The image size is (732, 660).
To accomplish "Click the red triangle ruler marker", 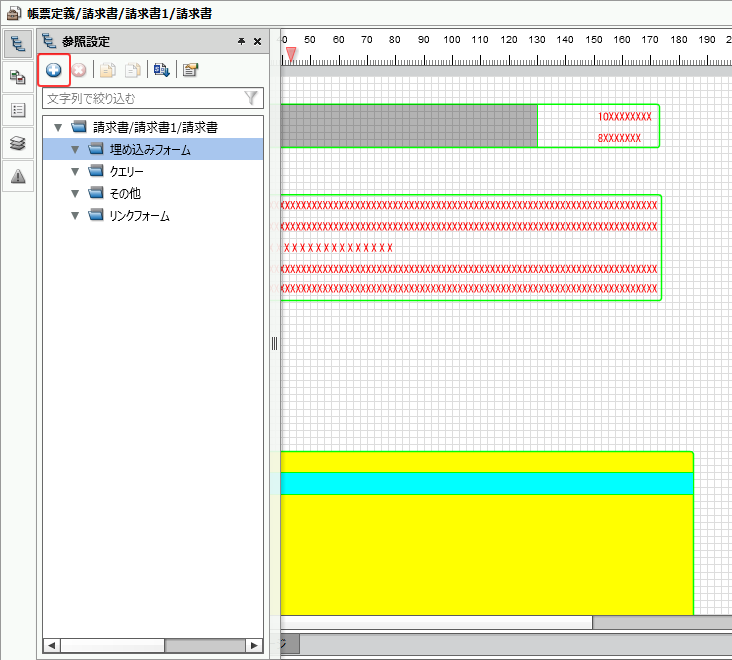I will pyautogui.click(x=291, y=54).
